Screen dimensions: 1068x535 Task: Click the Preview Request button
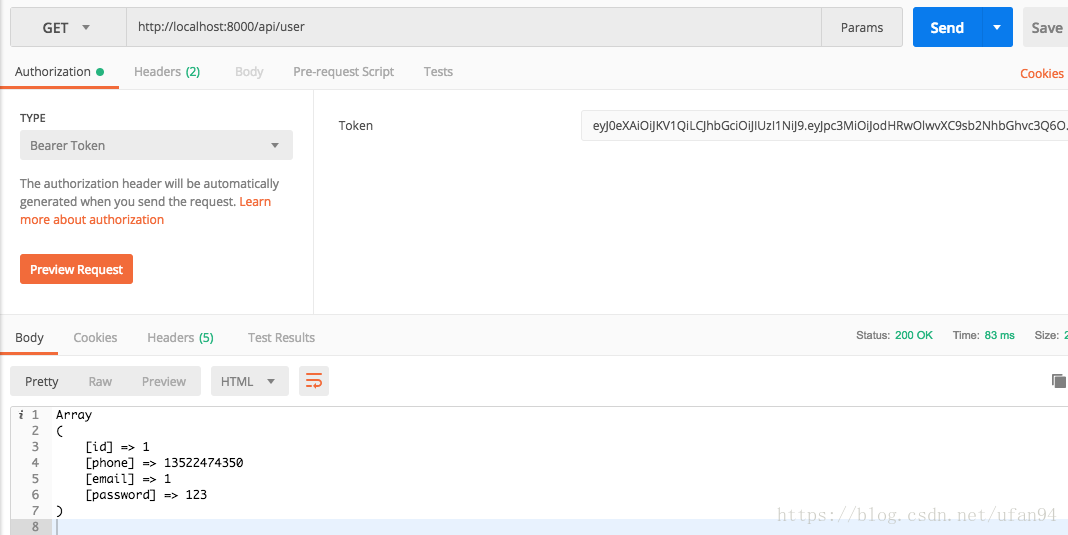click(76, 269)
